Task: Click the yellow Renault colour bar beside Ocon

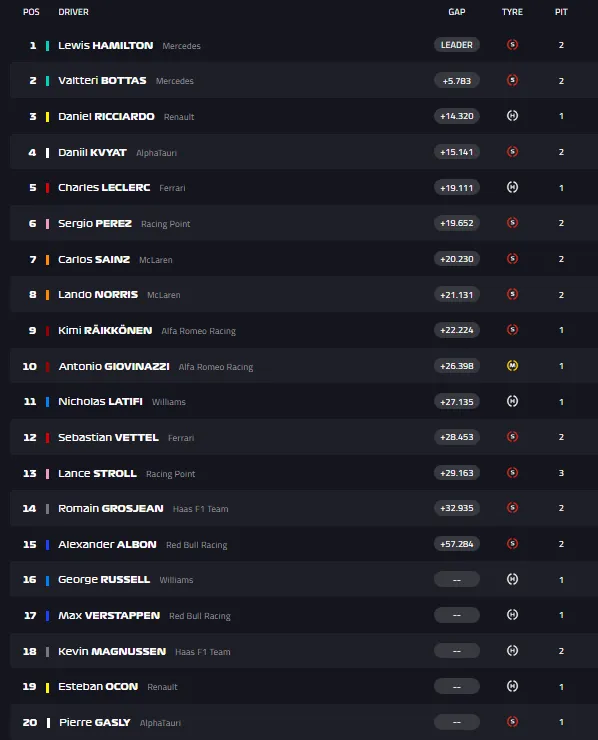Action: click(47, 687)
